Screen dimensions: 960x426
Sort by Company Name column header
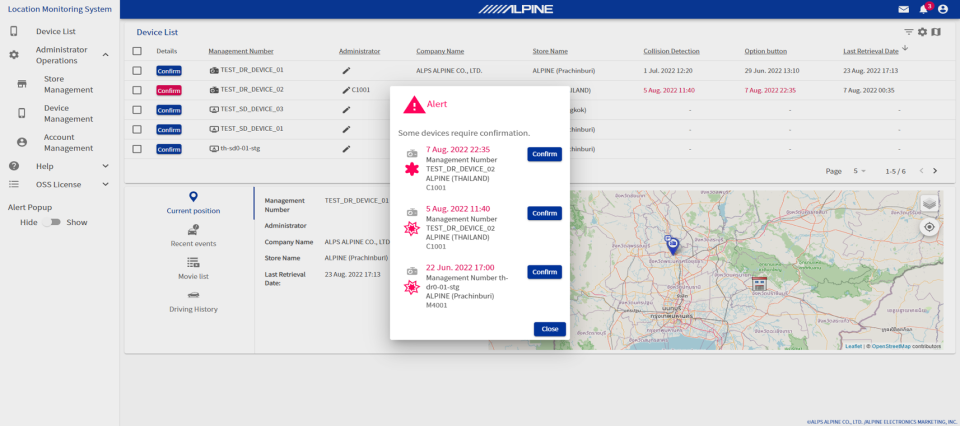tap(440, 51)
